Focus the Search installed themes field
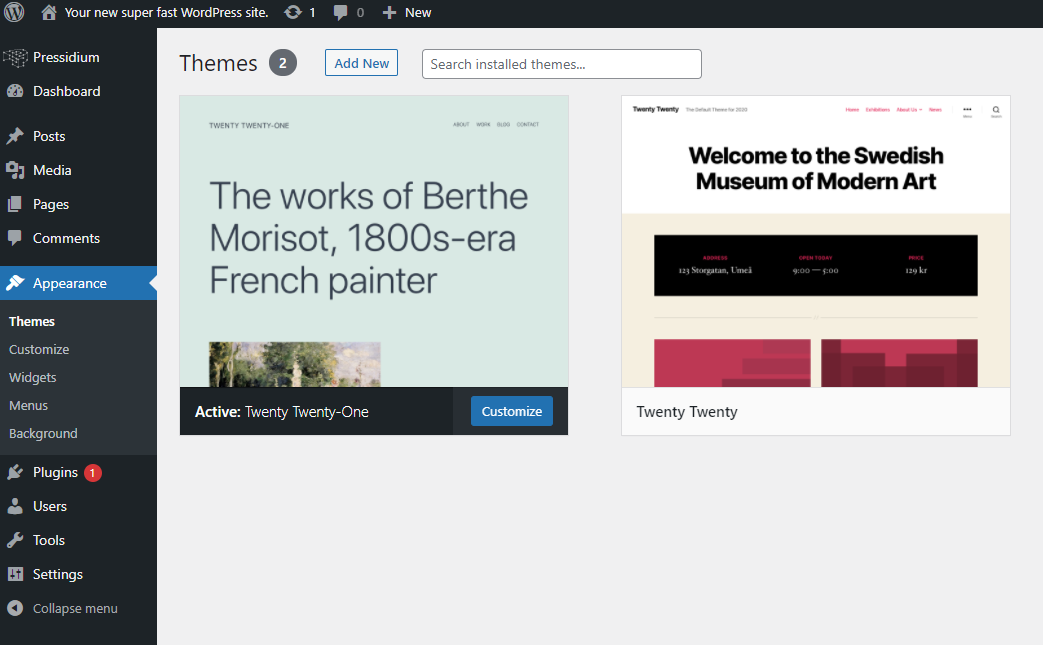The image size is (1043, 645). [x=561, y=64]
